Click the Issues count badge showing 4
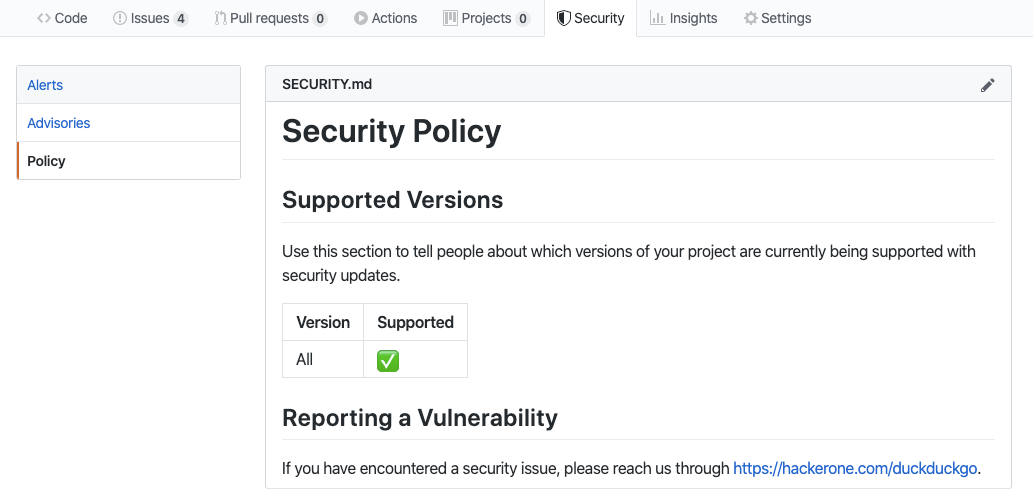 (x=181, y=18)
